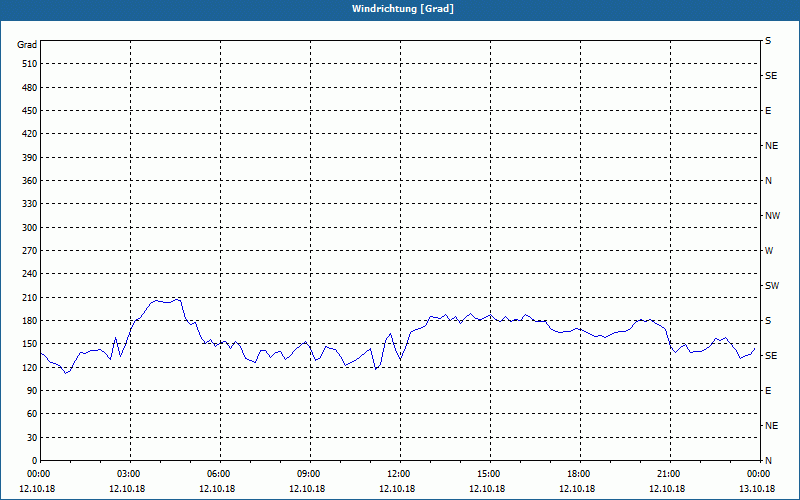Click the 12.10.18 date under 03:00
800x500 pixels.
pos(127,489)
